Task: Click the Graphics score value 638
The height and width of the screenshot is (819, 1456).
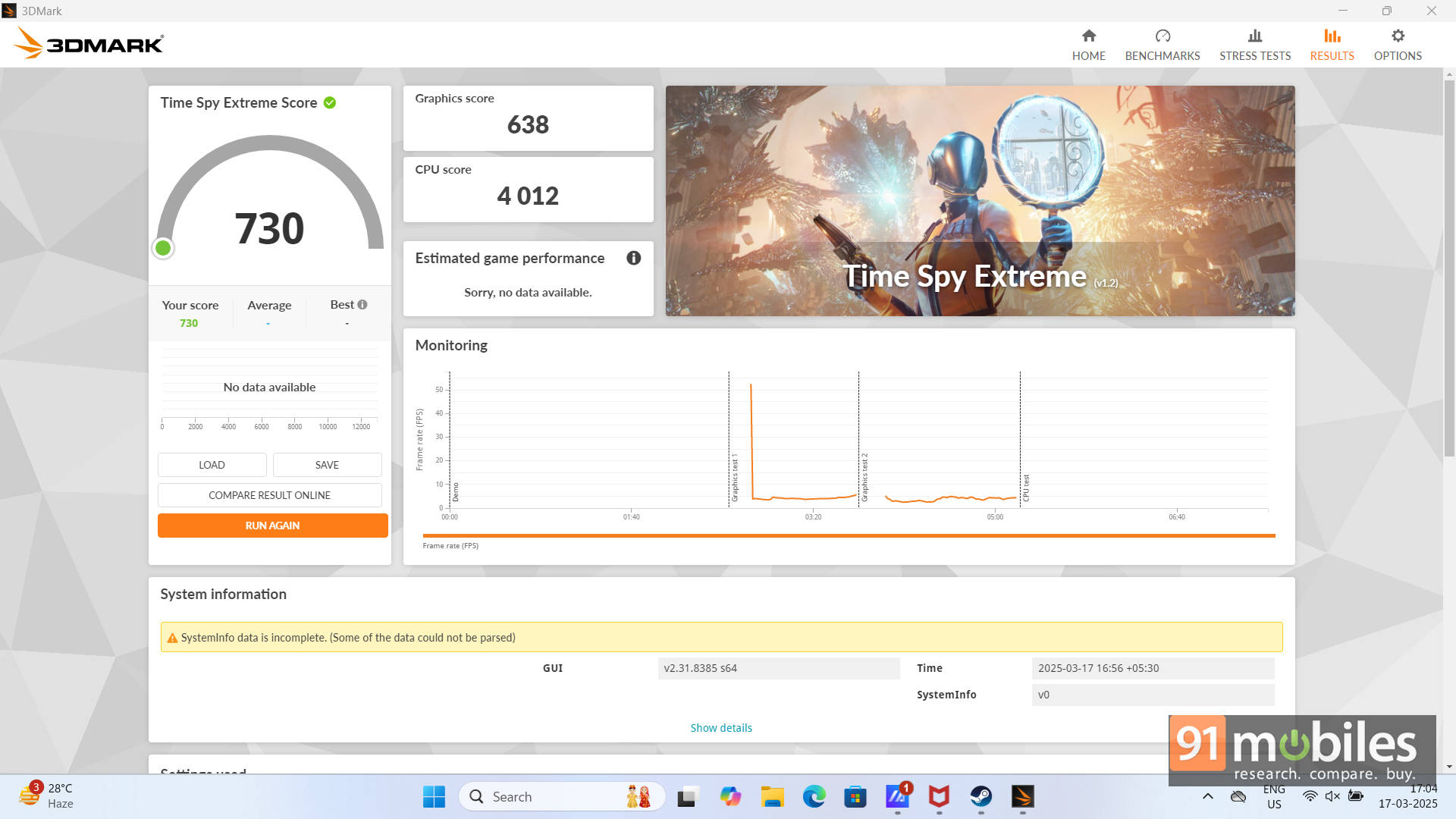Action: coord(528,124)
